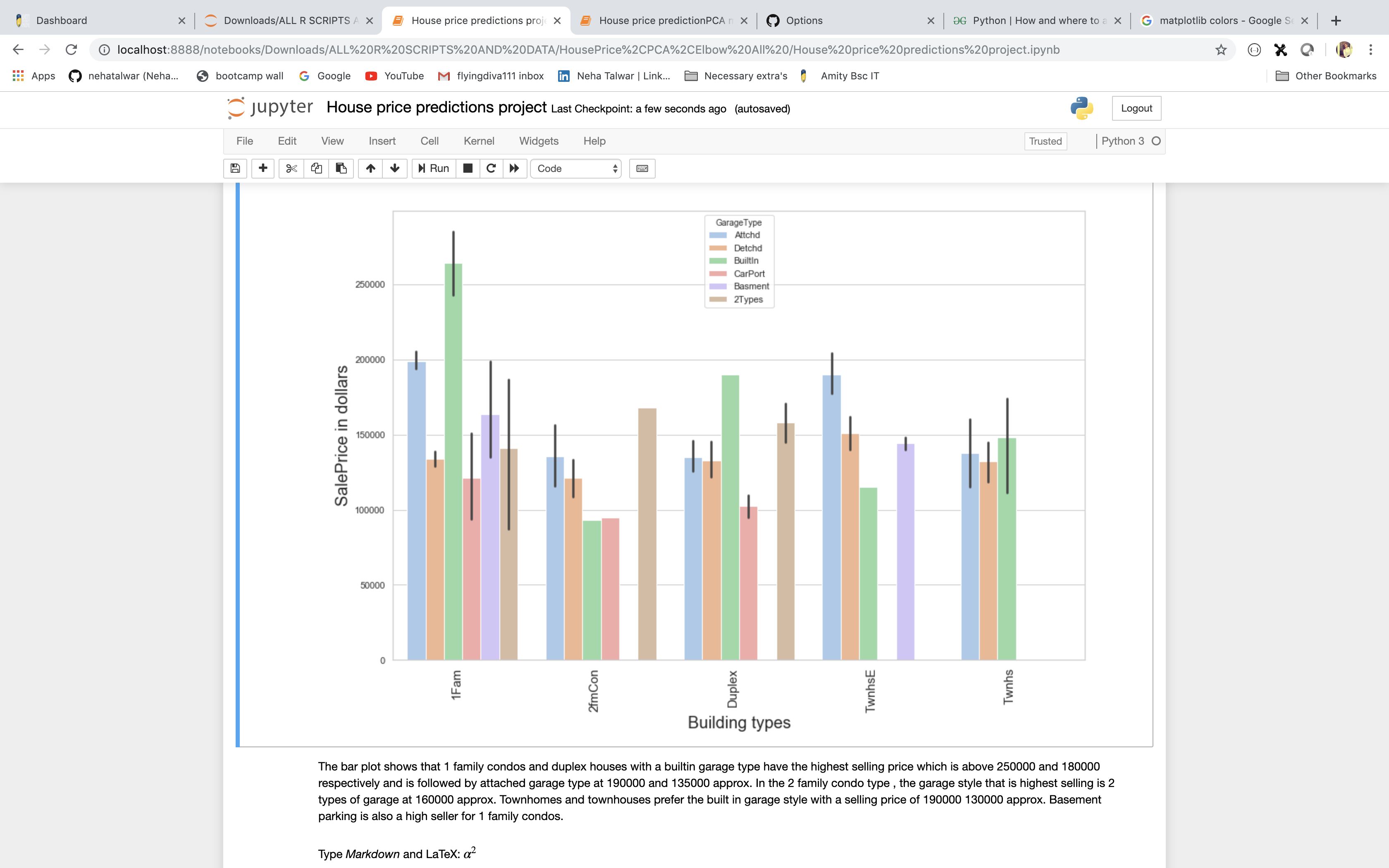Move the selected cell up
The height and width of the screenshot is (868, 1389).
(370, 168)
